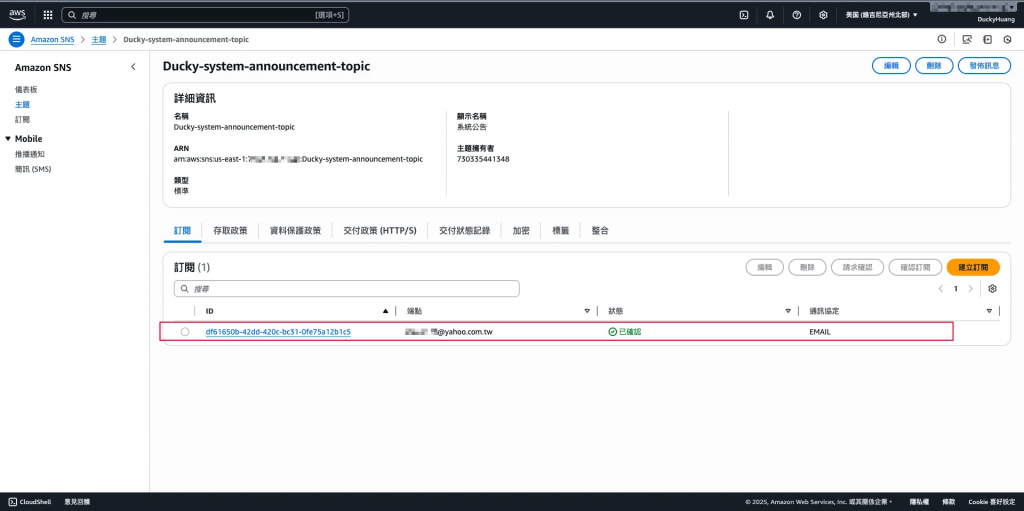Open the help question-mark menu
Viewport: 1024px width, 511px height.
pyautogui.click(x=797, y=15)
